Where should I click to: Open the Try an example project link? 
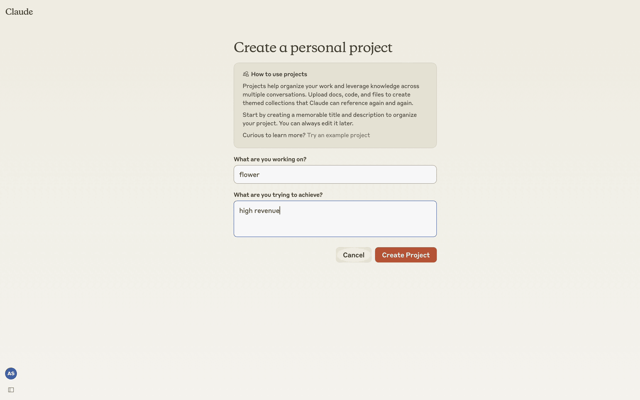pyautogui.click(x=338, y=135)
